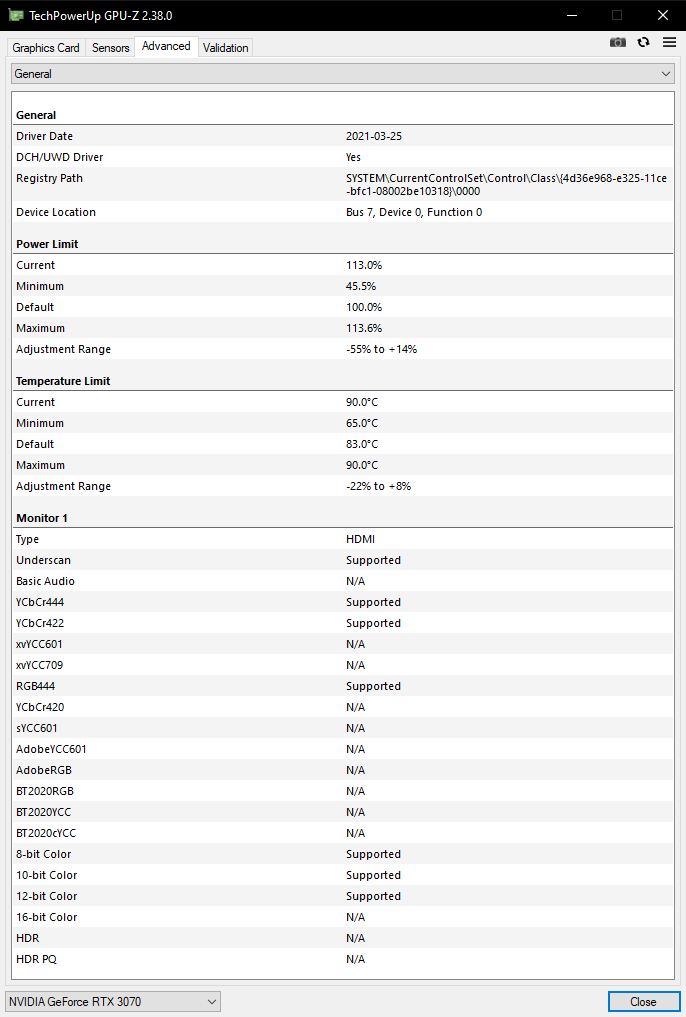686x1017 pixels.
Task: Click the Temperature Limit Default row
Action: (x=342, y=444)
